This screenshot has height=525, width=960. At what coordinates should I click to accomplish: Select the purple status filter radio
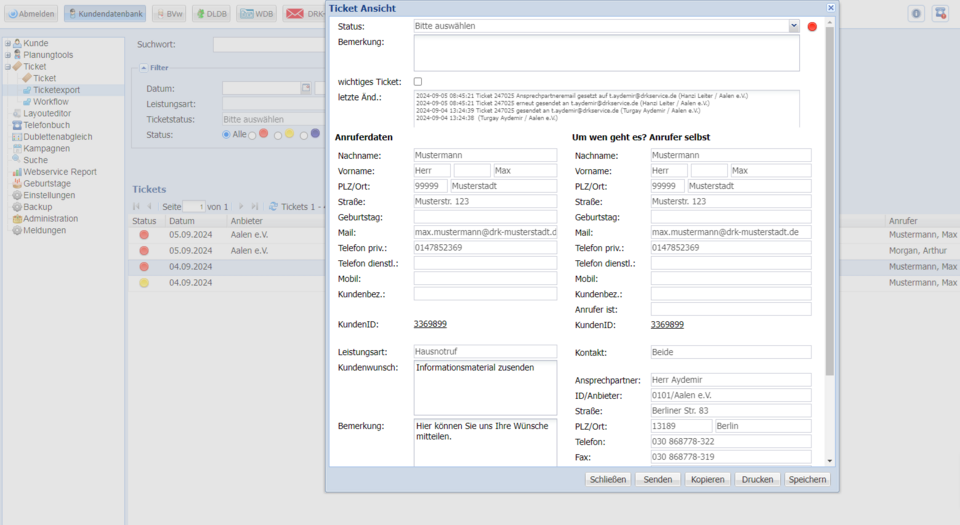pos(304,135)
